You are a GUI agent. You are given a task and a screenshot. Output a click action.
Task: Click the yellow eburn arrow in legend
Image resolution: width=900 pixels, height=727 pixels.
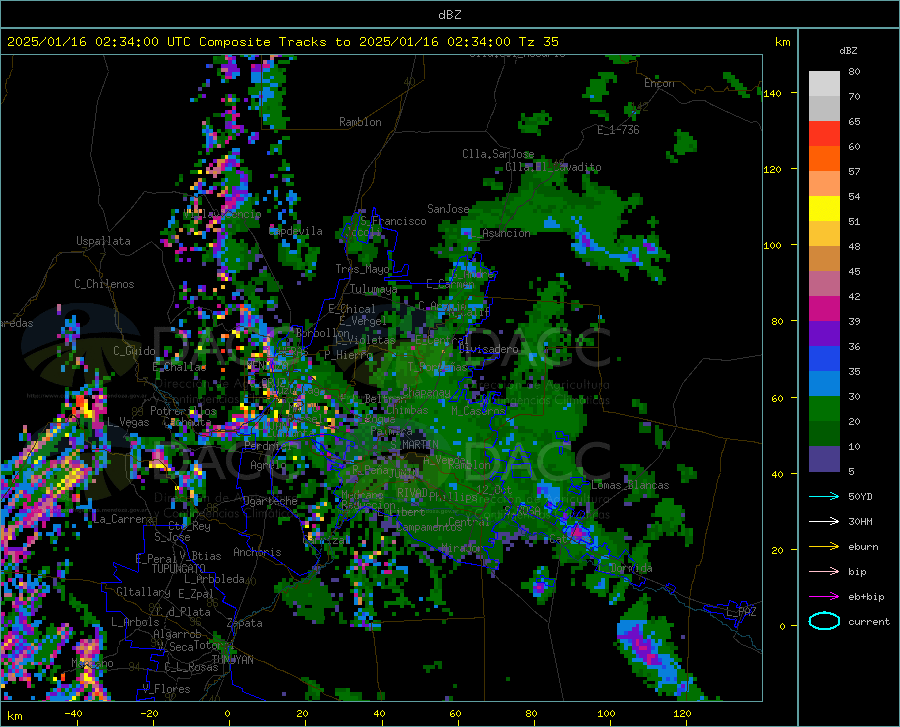pos(824,547)
